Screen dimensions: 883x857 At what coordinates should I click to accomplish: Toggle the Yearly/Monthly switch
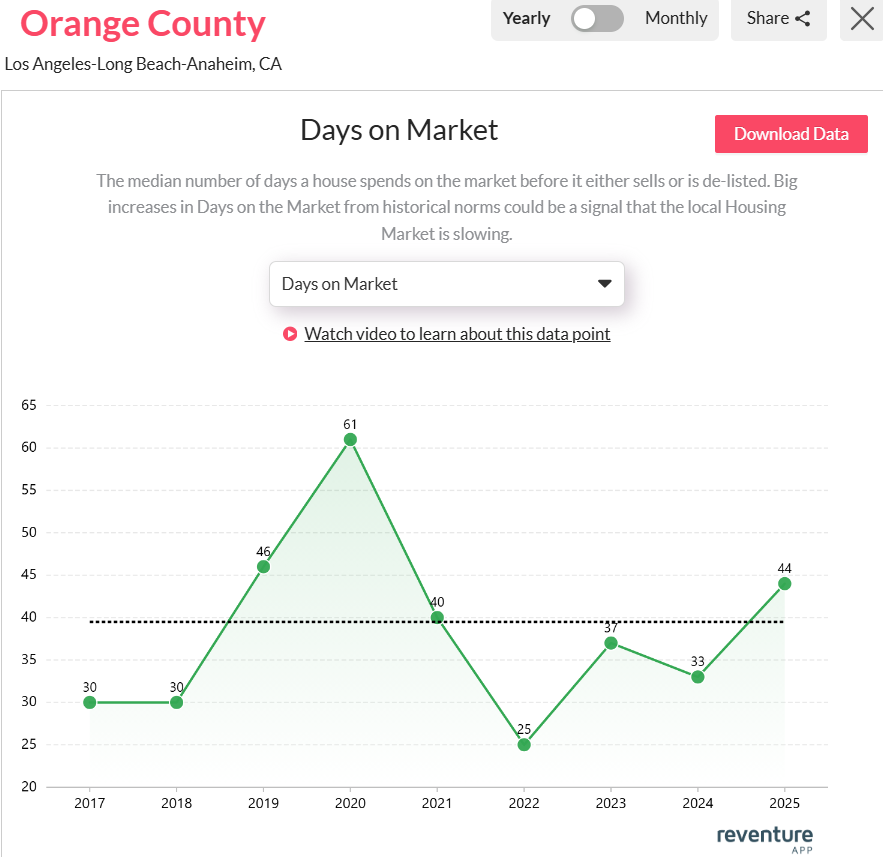pyautogui.click(x=597, y=19)
